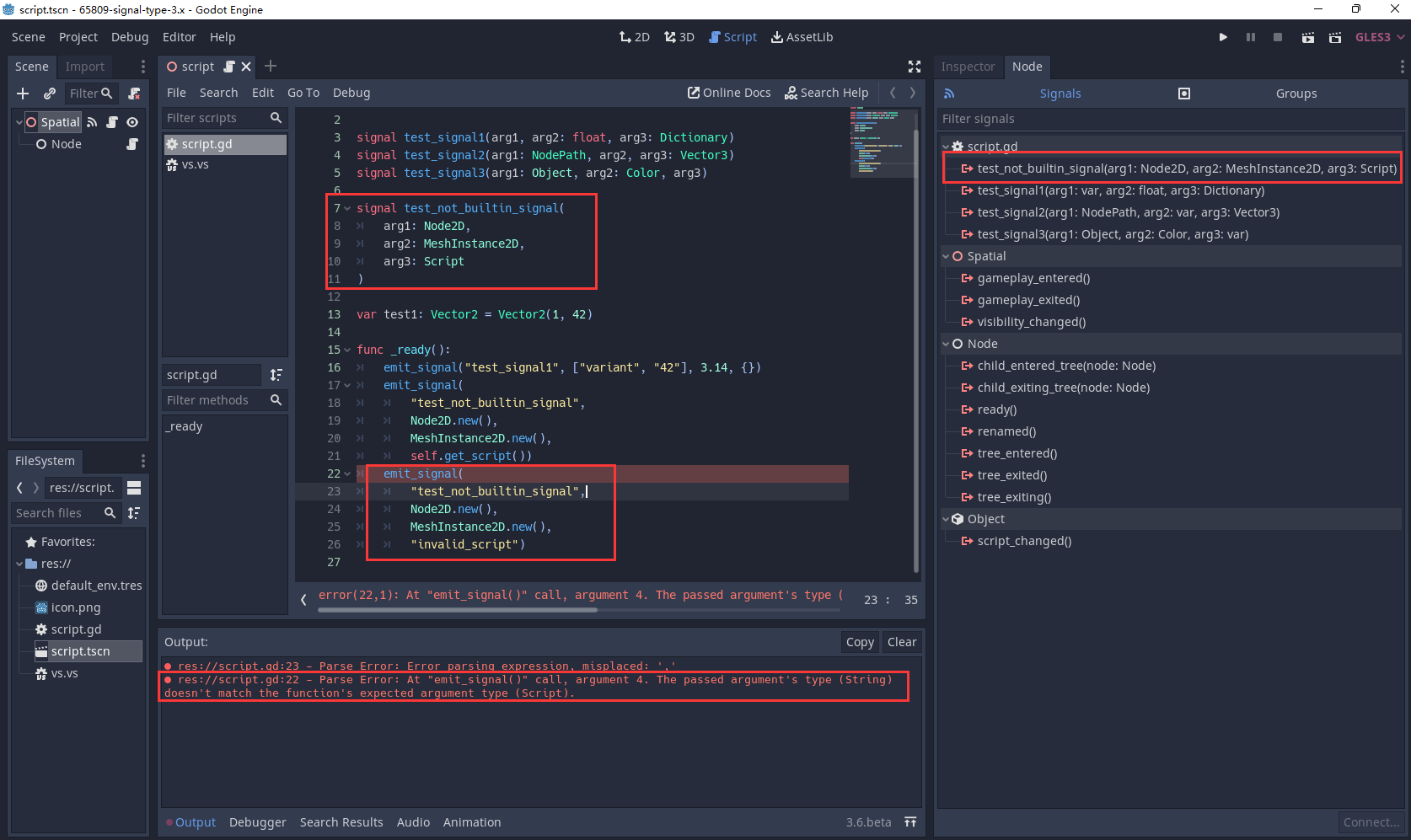Switch to 2D workspace
Viewport: 1411px width, 840px height.
tap(634, 37)
